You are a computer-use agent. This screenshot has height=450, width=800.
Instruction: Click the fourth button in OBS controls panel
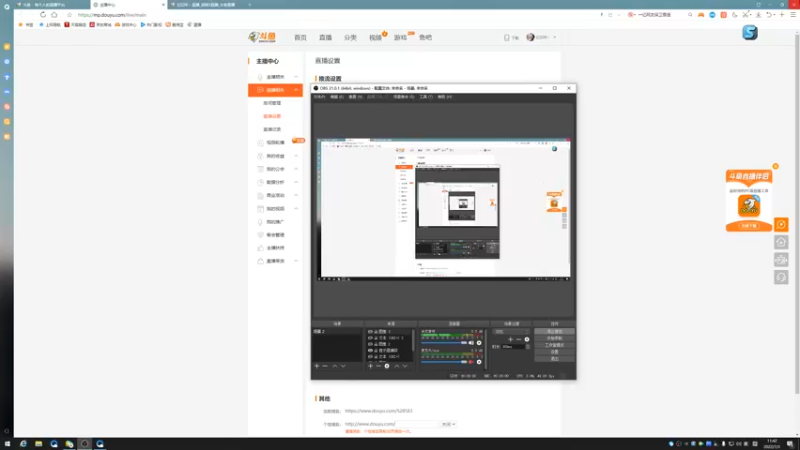click(555, 352)
